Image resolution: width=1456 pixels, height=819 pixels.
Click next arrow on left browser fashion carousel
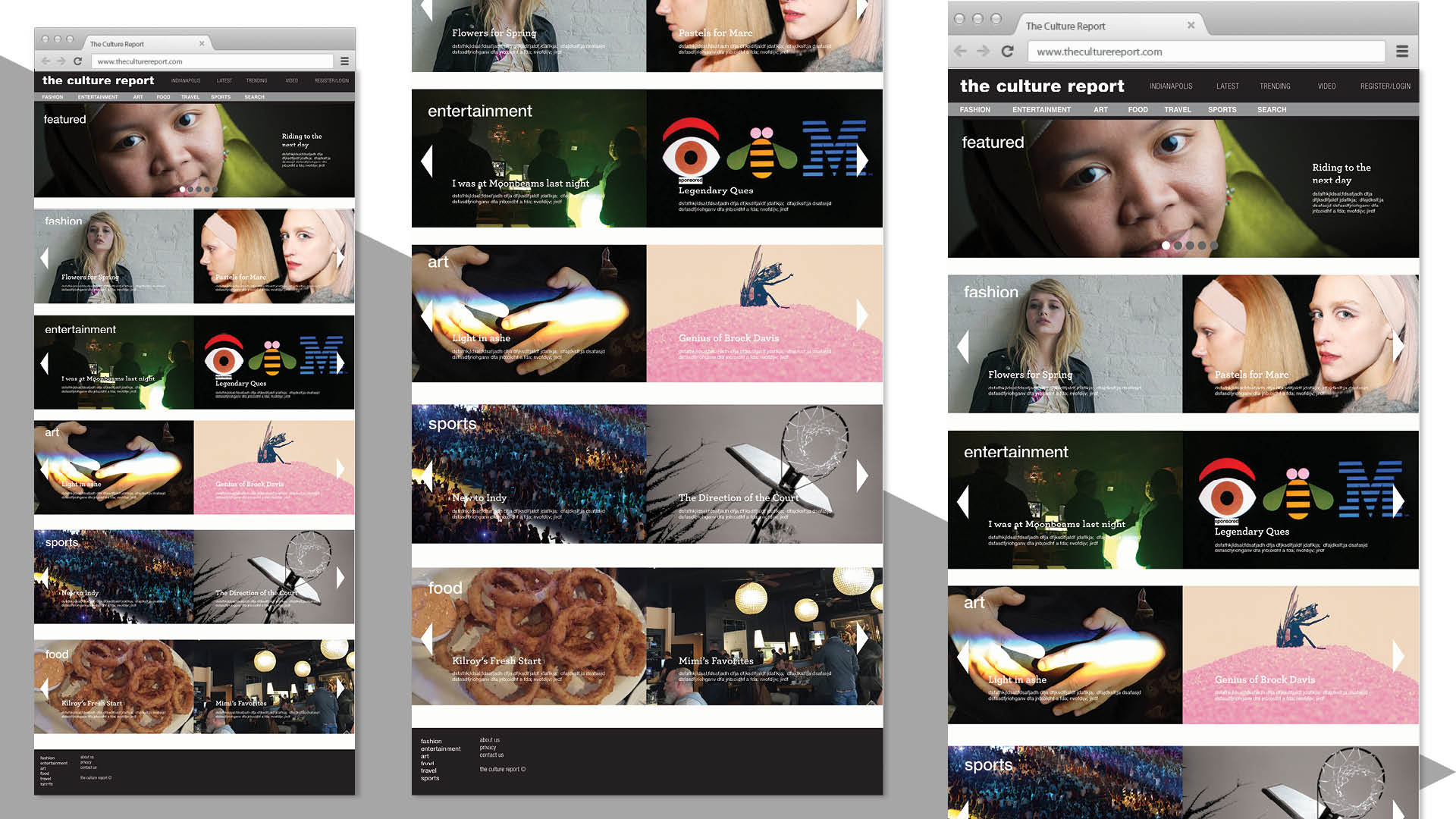pyautogui.click(x=340, y=257)
